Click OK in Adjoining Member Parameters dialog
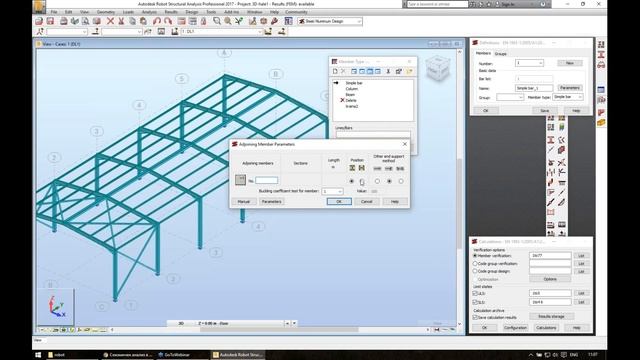The height and width of the screenshot is (360, 640). (339, 202)
